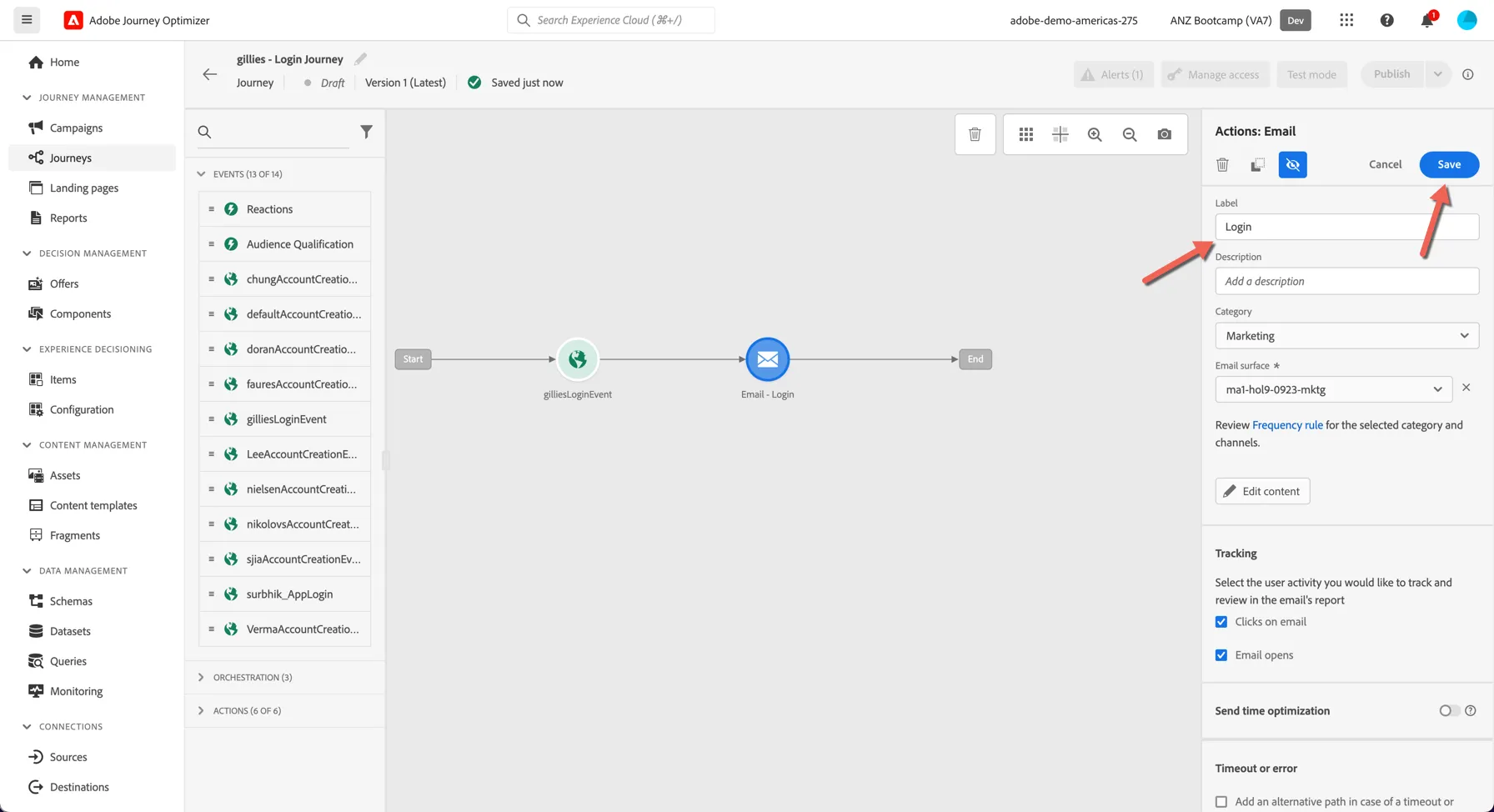Clear the email surface with X icon

coord(1466,388)
